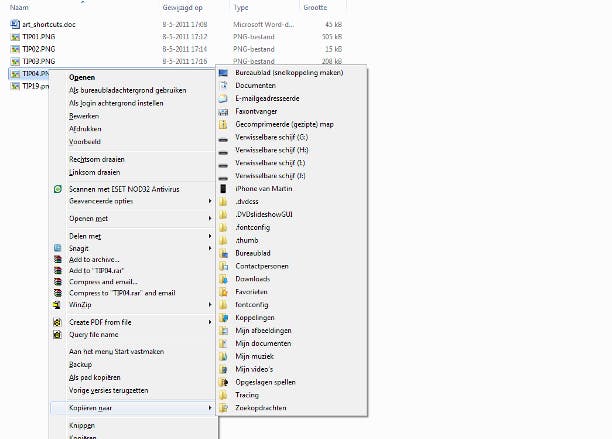Select Linksom draaien
Screen dimensions: 612x439
(94, 172)
